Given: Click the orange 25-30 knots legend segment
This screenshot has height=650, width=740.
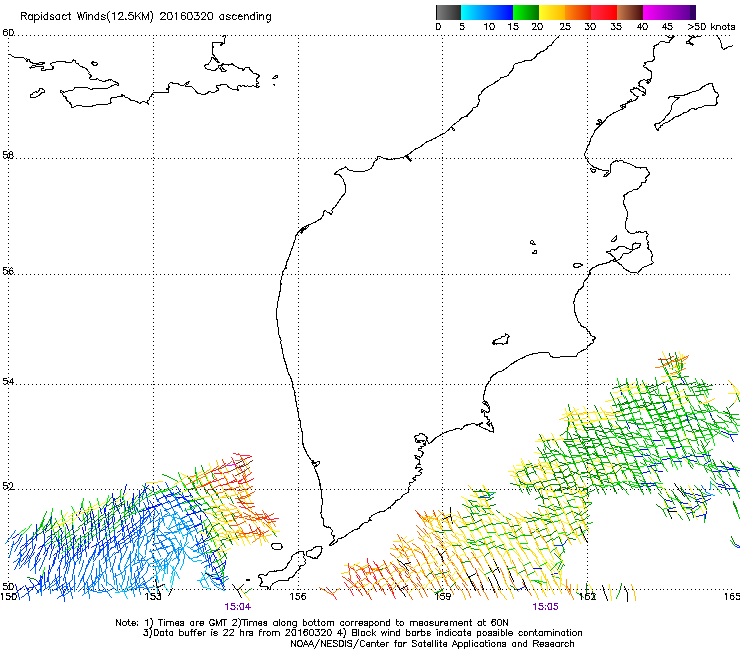Looking at the screenshot, I should click(x=578, y=12).
